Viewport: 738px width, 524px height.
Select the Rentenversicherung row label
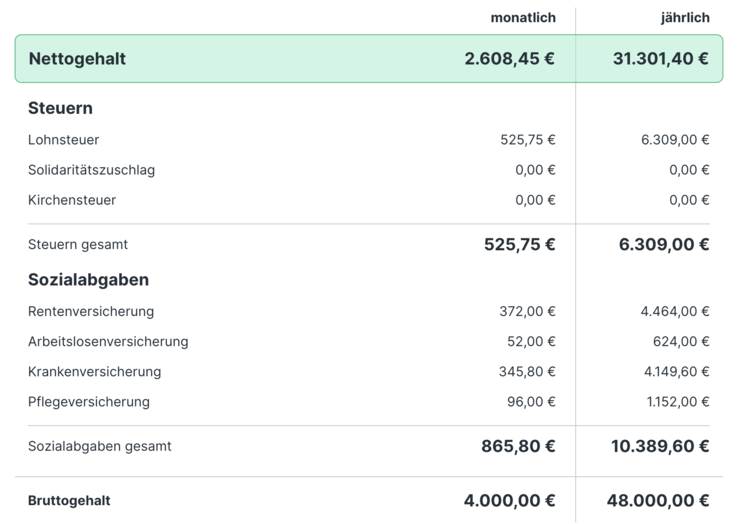pyautogui.click(x=91, y=311)
